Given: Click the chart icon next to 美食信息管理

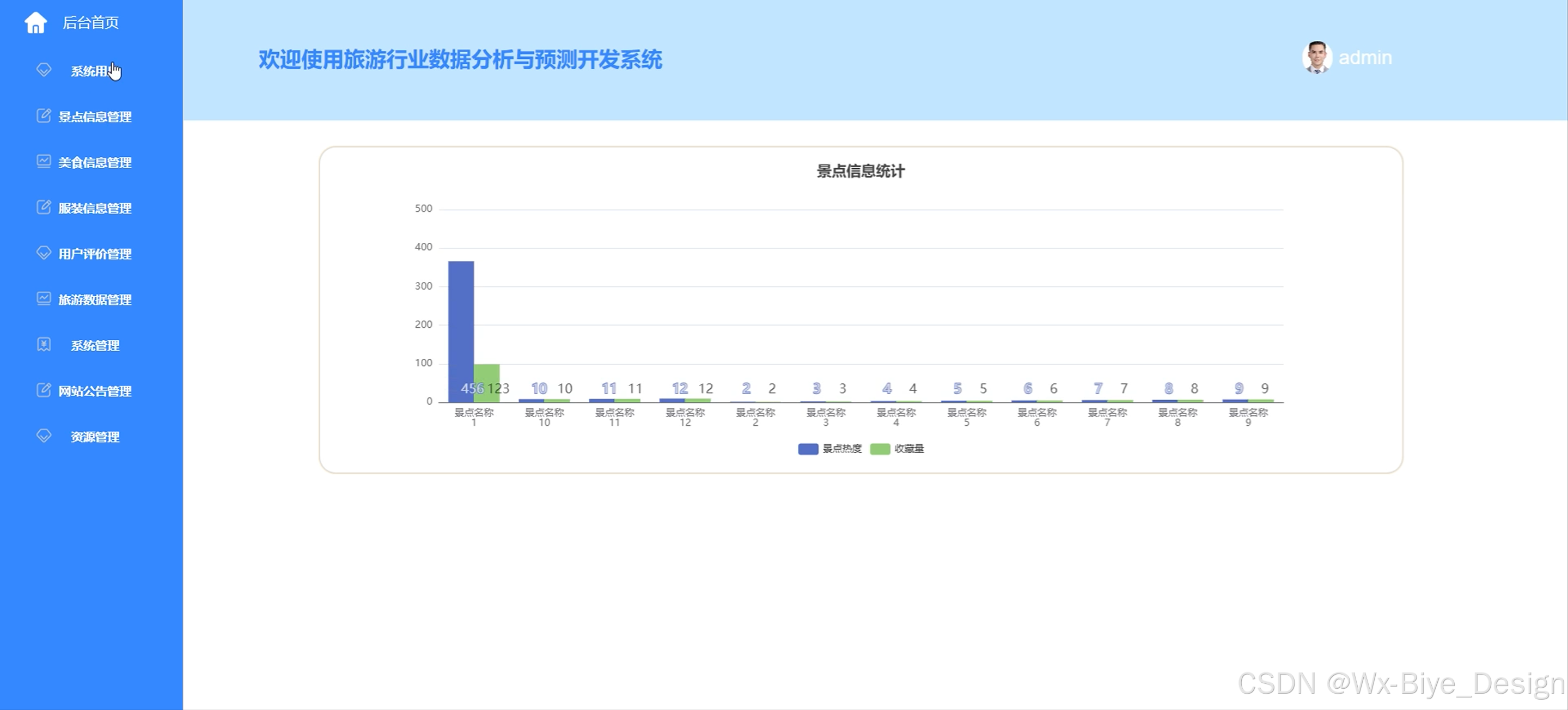Looking at the screenshot, I should pyautogui.click(x=44, y=161).
